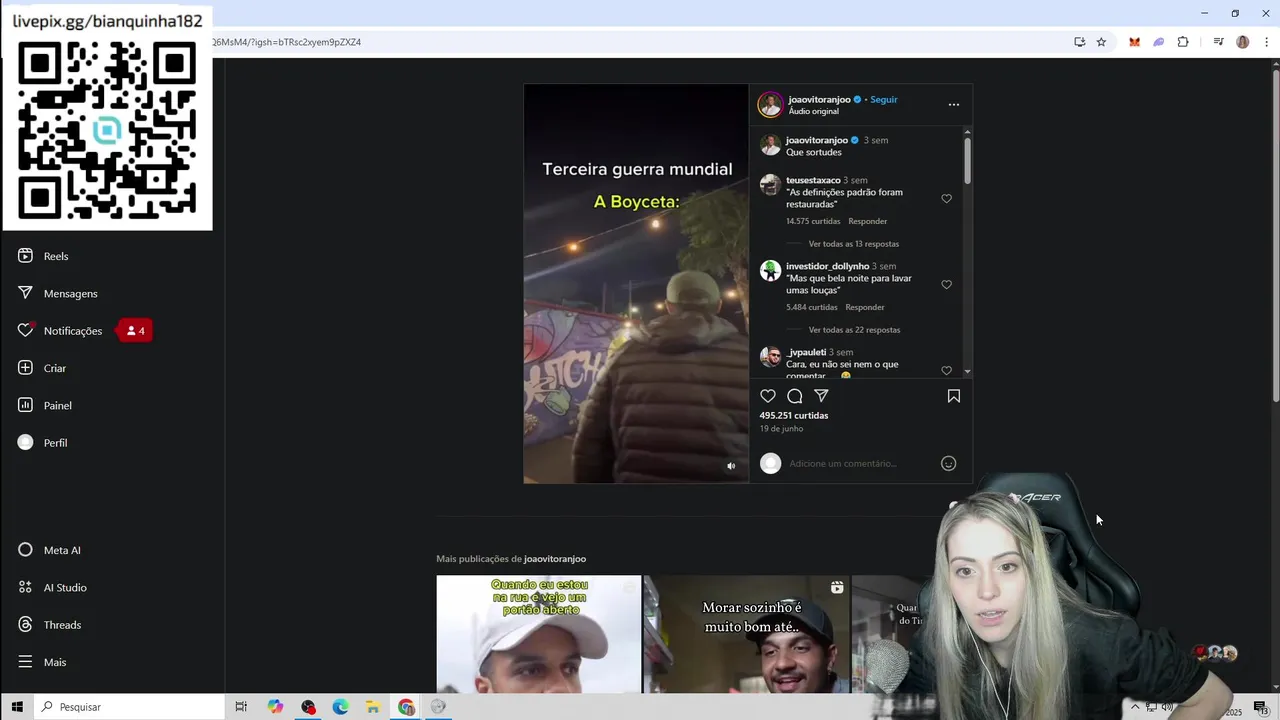This screenshot has width=1280, height=720.
Task: Open the Notificações heart icon
Action: click(26, 330)
